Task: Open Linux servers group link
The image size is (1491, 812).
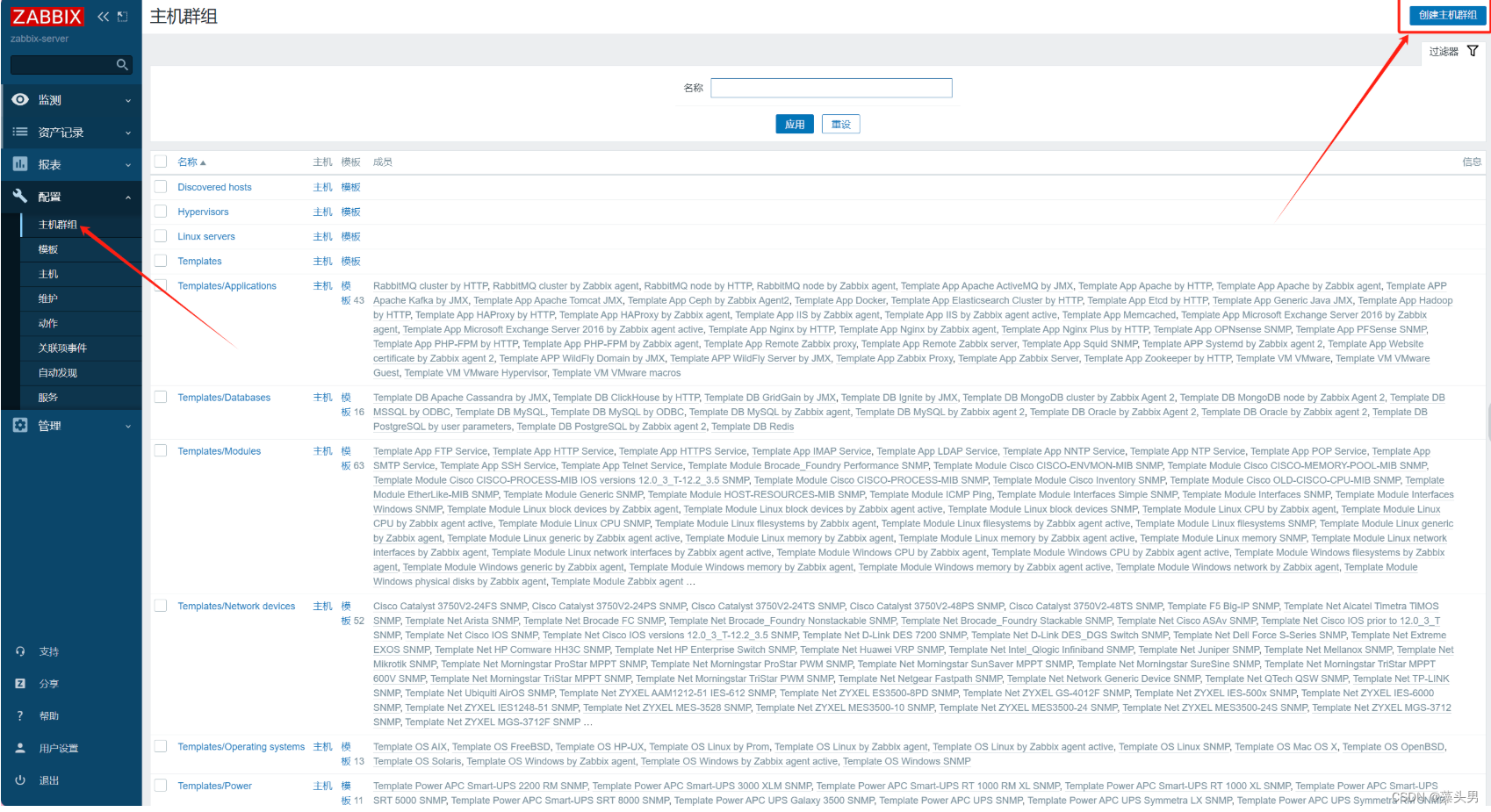Action: (x=206, y=236)
